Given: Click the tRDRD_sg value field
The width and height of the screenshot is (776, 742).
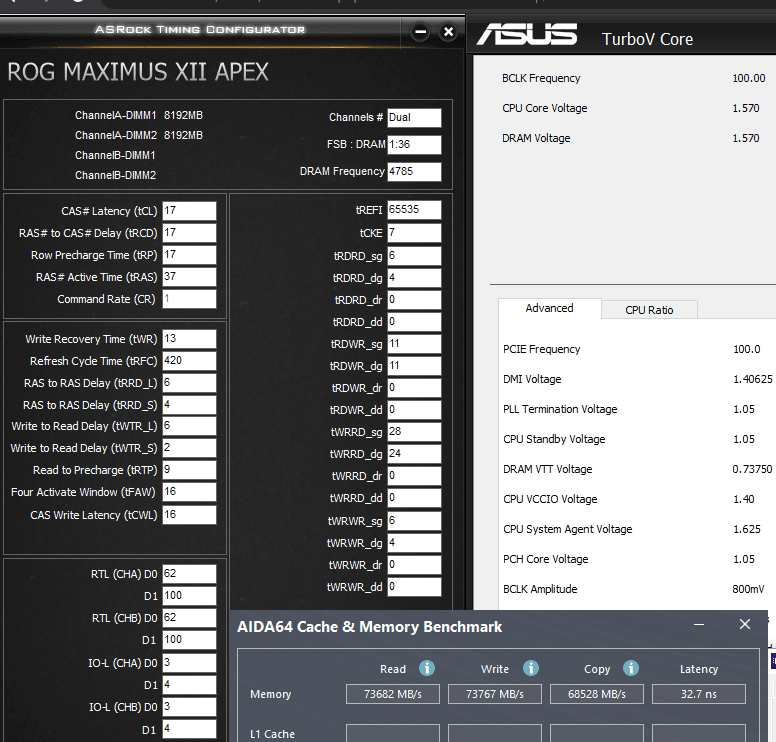Looking at the screenshot, I should (414, 256).
